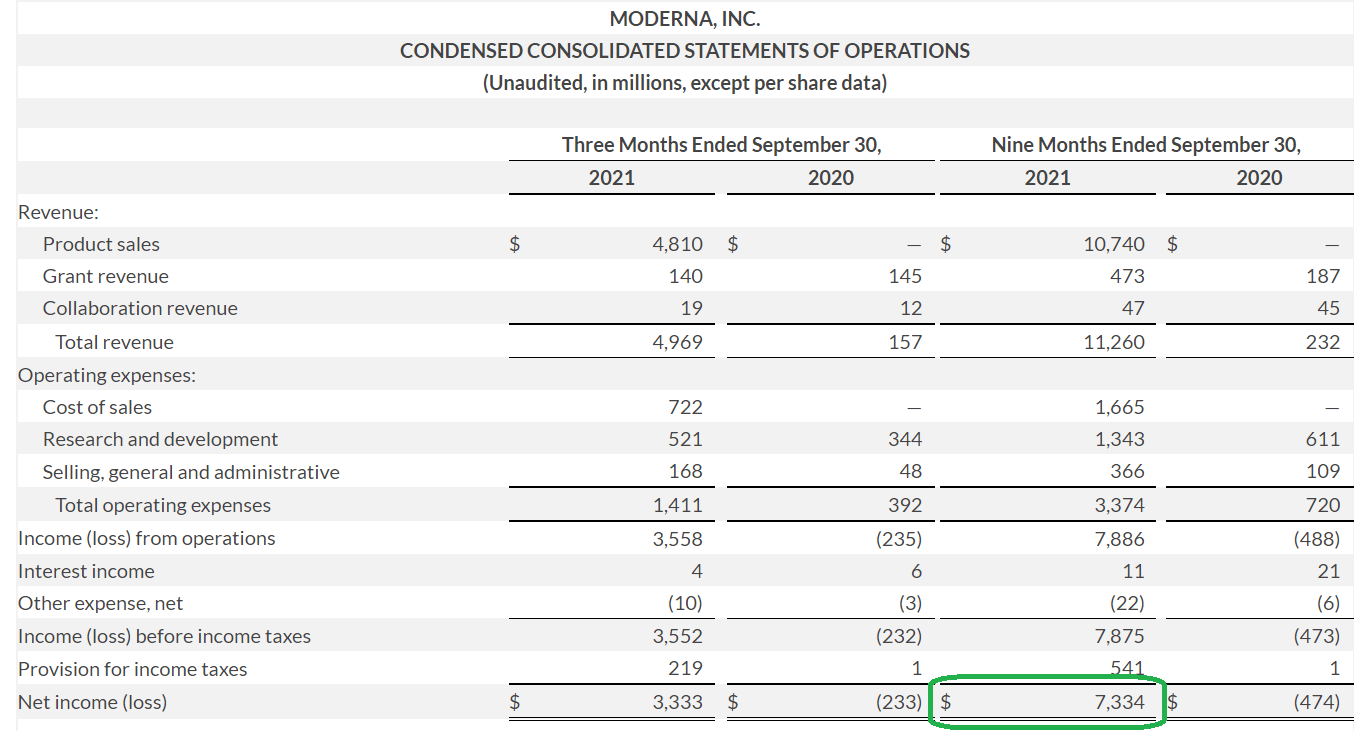This screenshot has width=1369, height=731.
Task: Click Cost of sales value 1,665
Action: click(x=1120, y=407)
